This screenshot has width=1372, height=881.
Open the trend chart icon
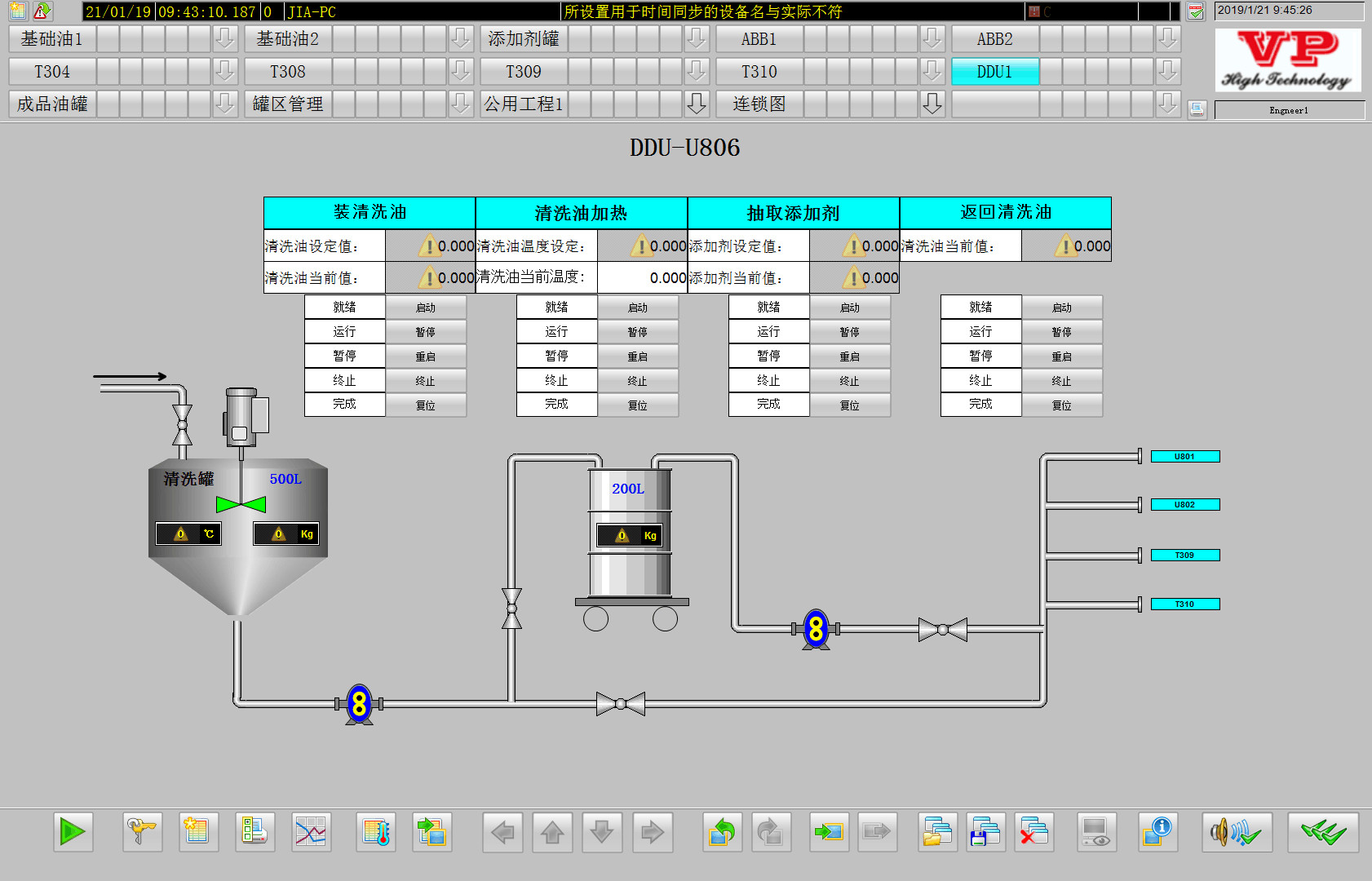(311, 832)
